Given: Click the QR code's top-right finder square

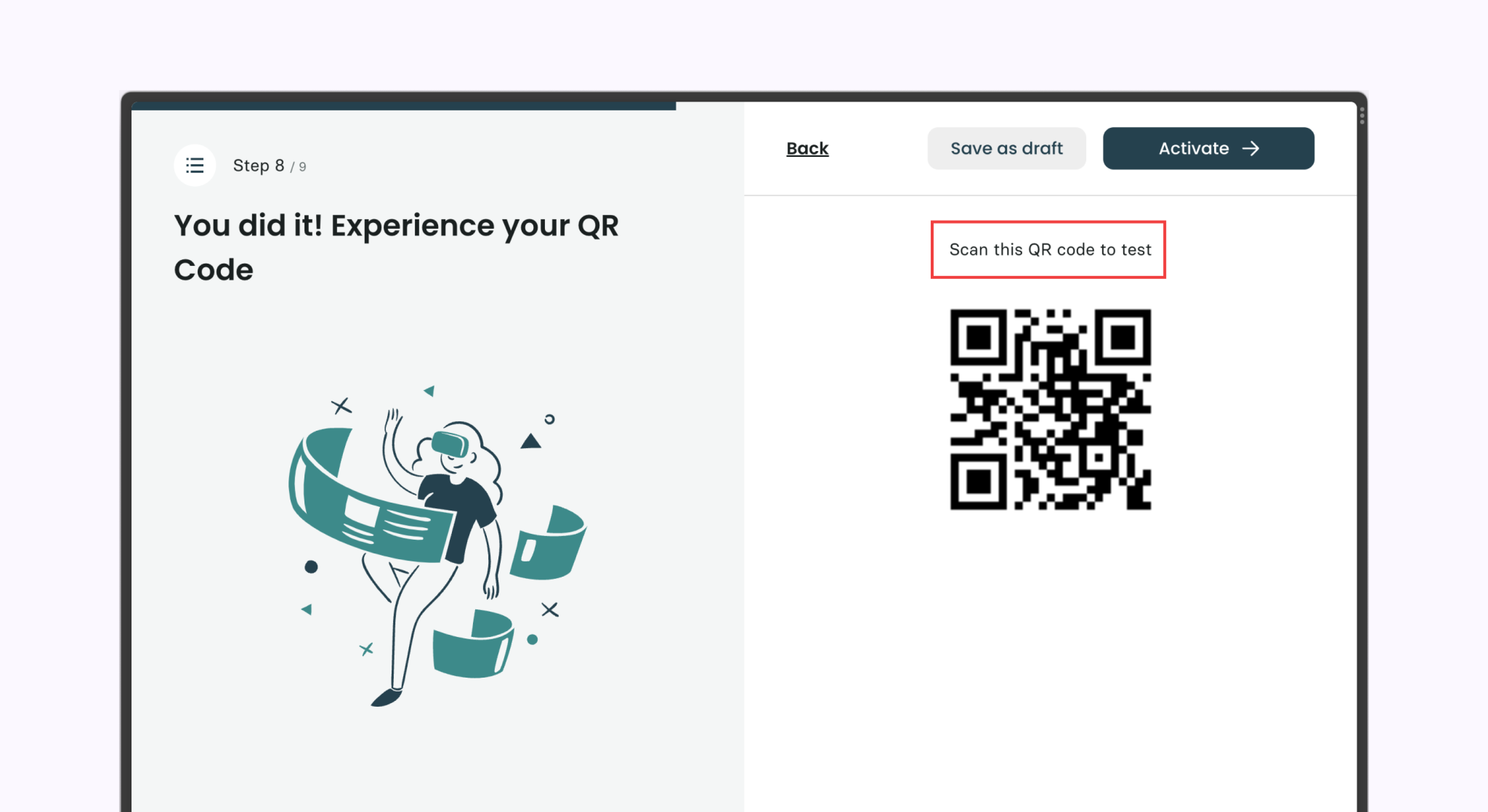Looking at the screenshot, I should click(x=1122, y=337).
